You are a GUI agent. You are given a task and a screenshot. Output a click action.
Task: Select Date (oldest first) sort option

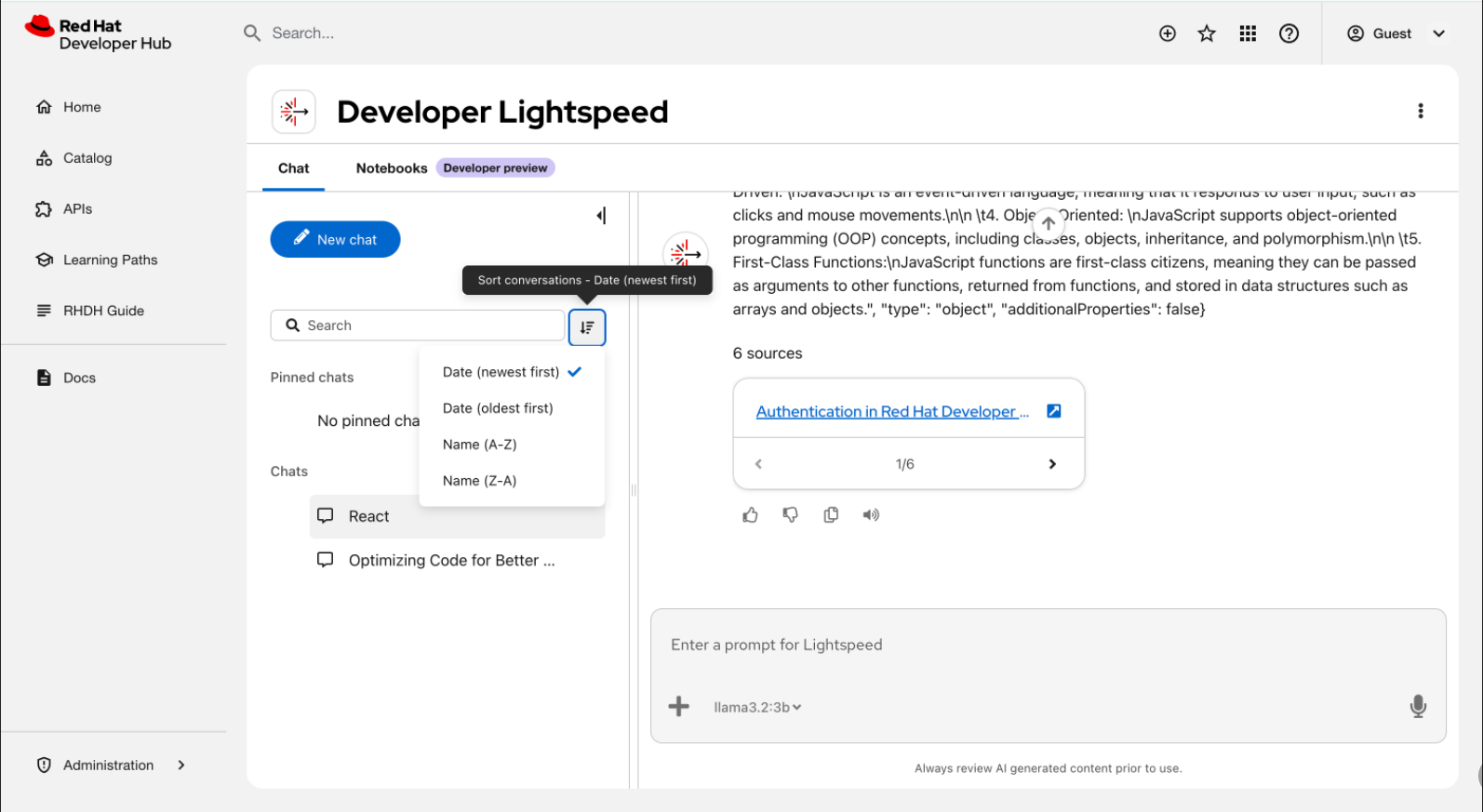(512, 408)
